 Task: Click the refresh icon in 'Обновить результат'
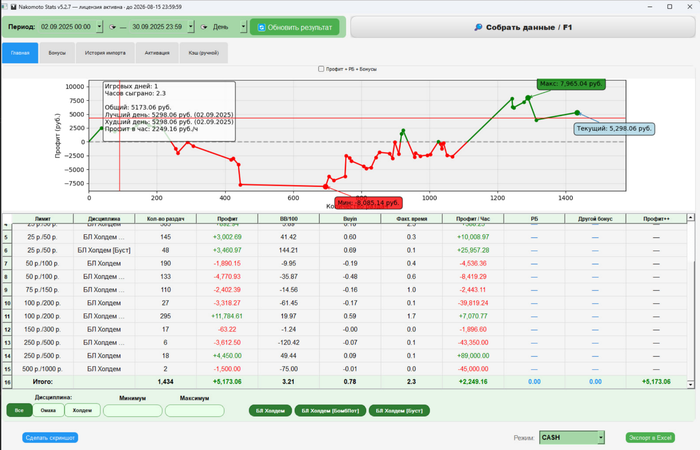(262, 27)
